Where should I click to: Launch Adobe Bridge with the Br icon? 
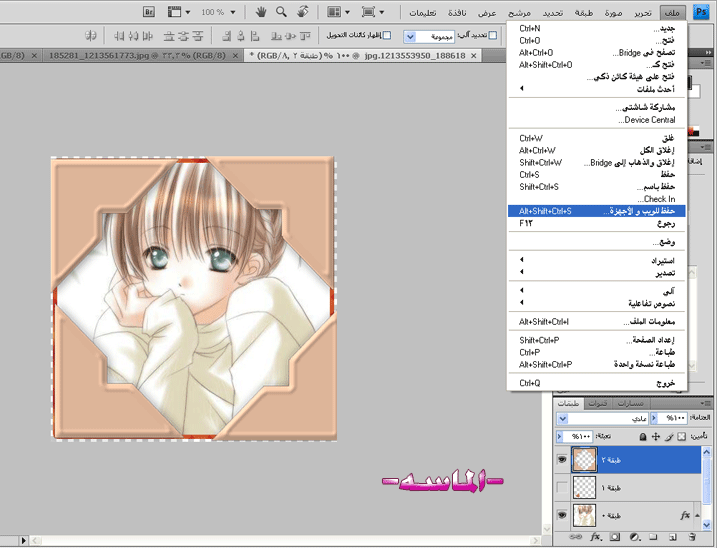pyautogui.click(x=149, y=12)
